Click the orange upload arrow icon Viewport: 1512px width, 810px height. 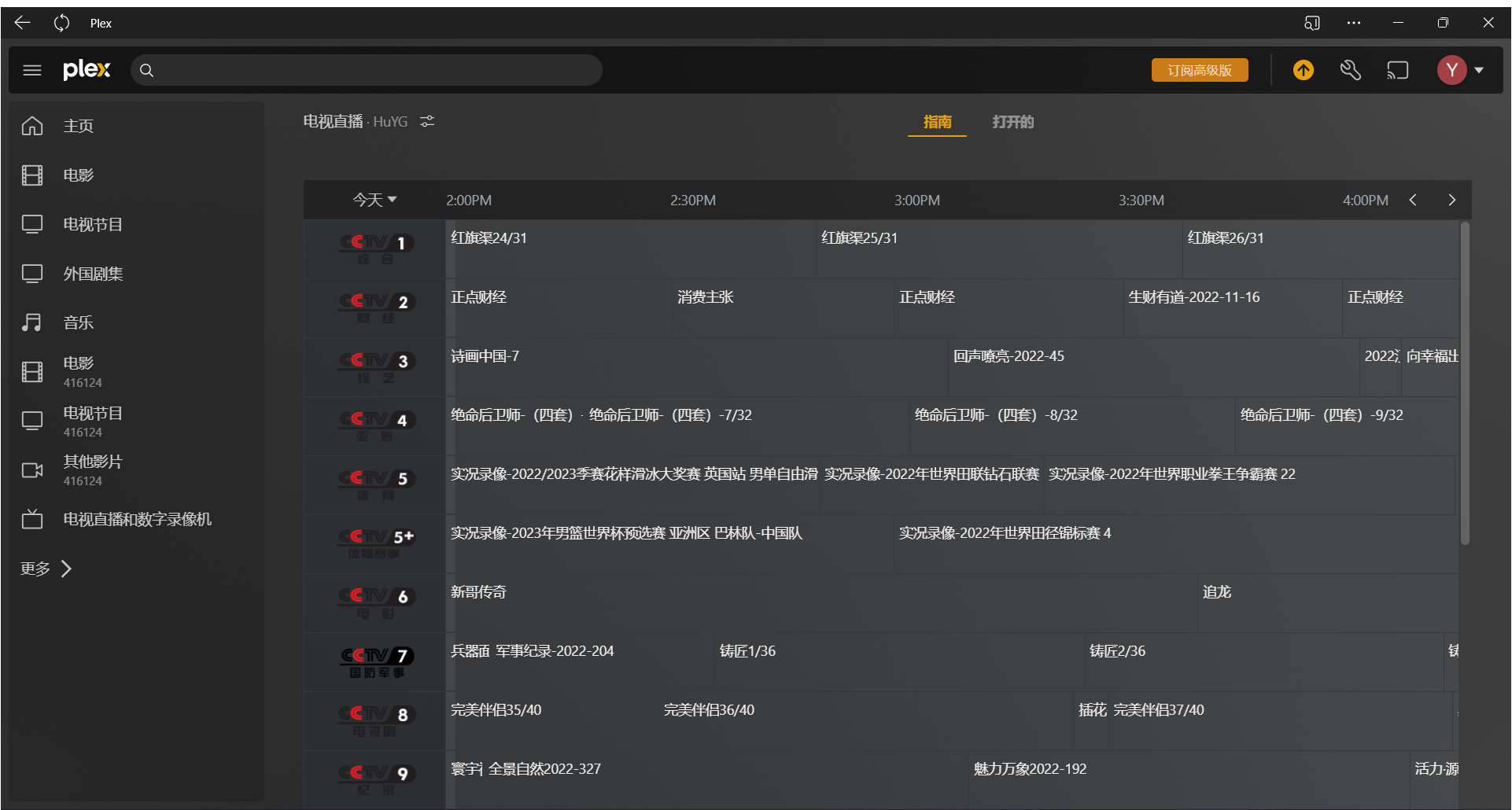click(x=1304, y=71)
